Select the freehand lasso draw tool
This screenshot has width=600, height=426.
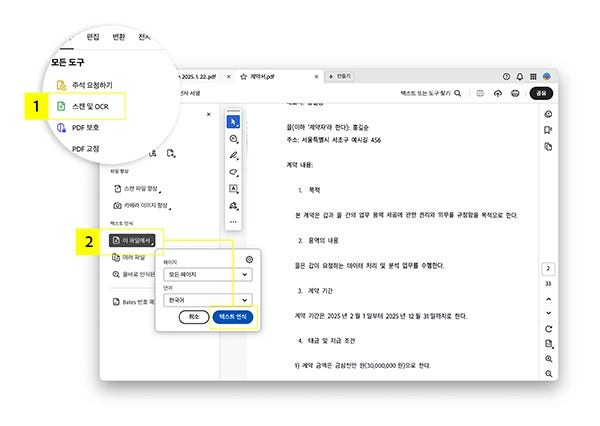233,172
